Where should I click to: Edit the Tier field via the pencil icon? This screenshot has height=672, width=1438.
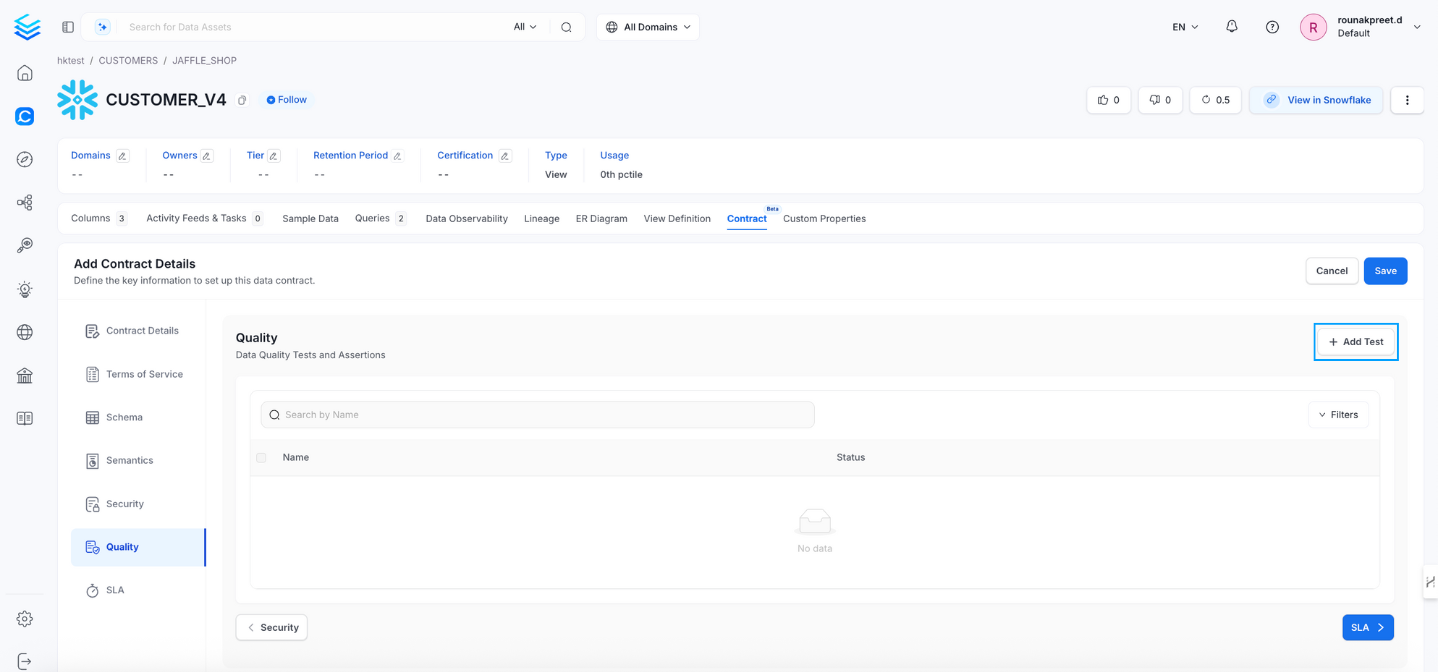(273, 155)
